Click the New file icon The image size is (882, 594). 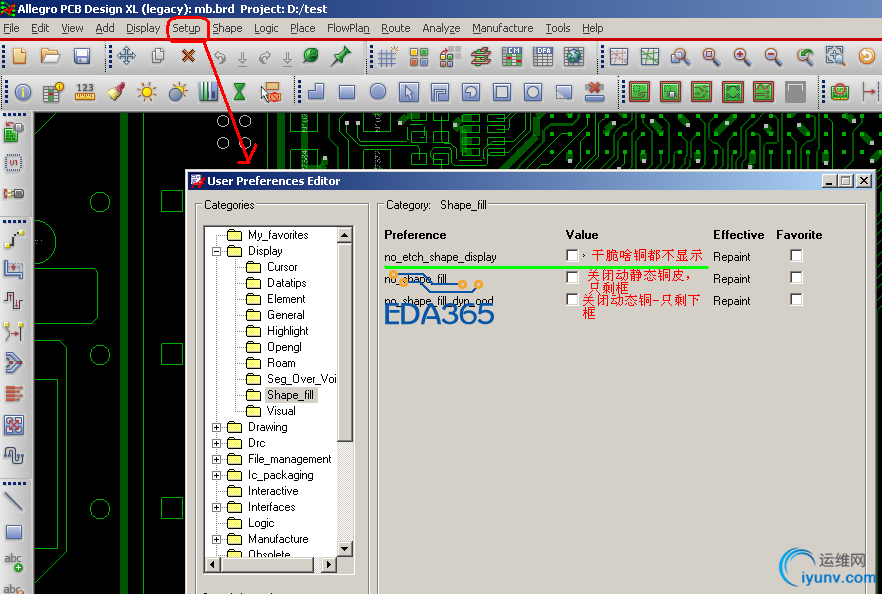coord(20,56)
